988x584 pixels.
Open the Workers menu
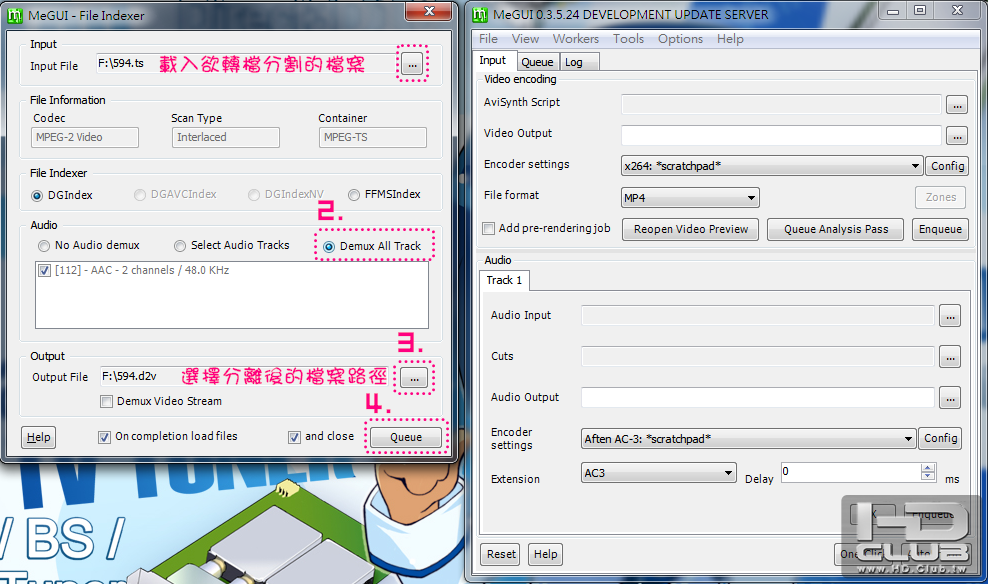[x=576, y=39]
